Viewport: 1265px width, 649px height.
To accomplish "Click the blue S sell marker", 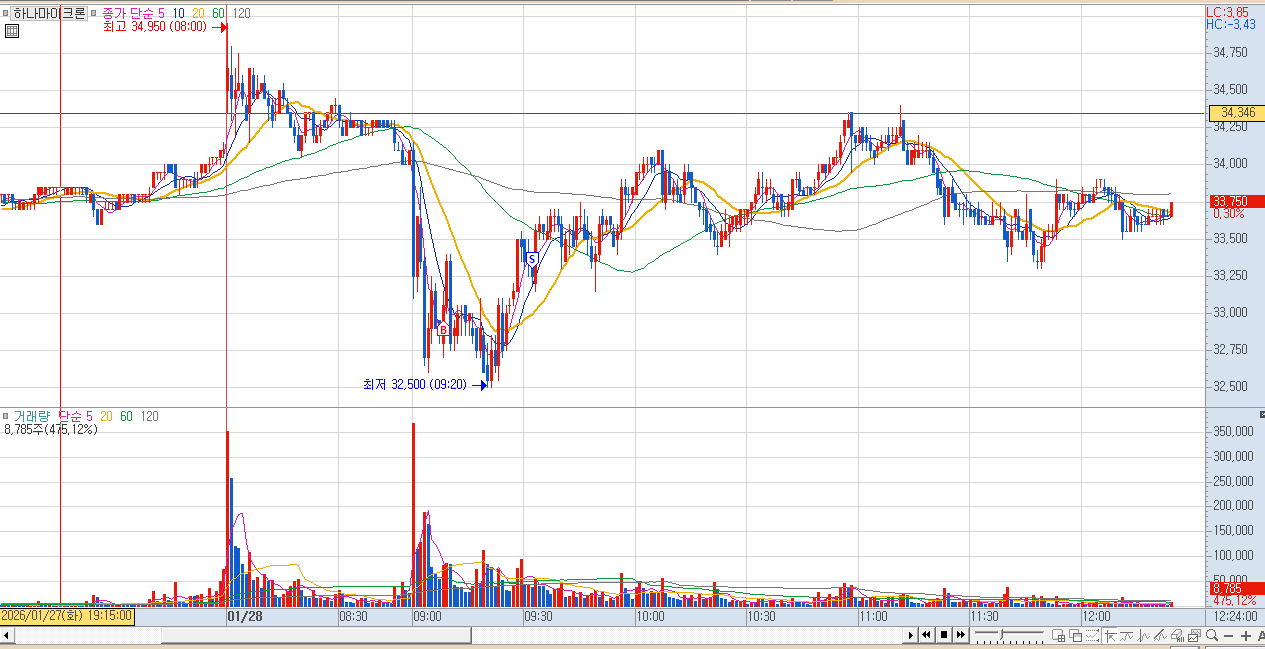I will click(x=532, y=258).
